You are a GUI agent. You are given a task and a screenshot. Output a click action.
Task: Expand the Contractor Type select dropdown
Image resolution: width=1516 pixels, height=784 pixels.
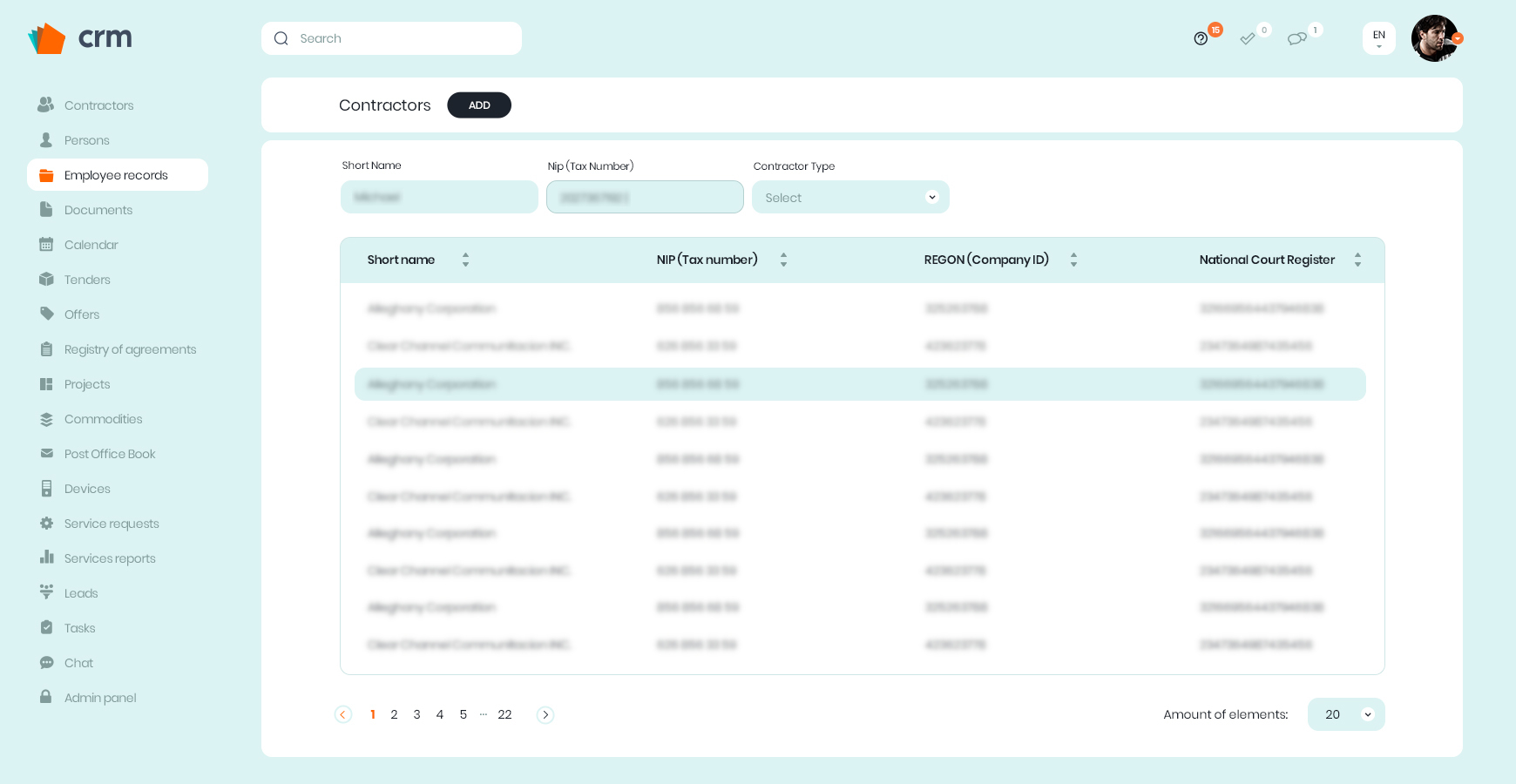(x=850, y=197)
